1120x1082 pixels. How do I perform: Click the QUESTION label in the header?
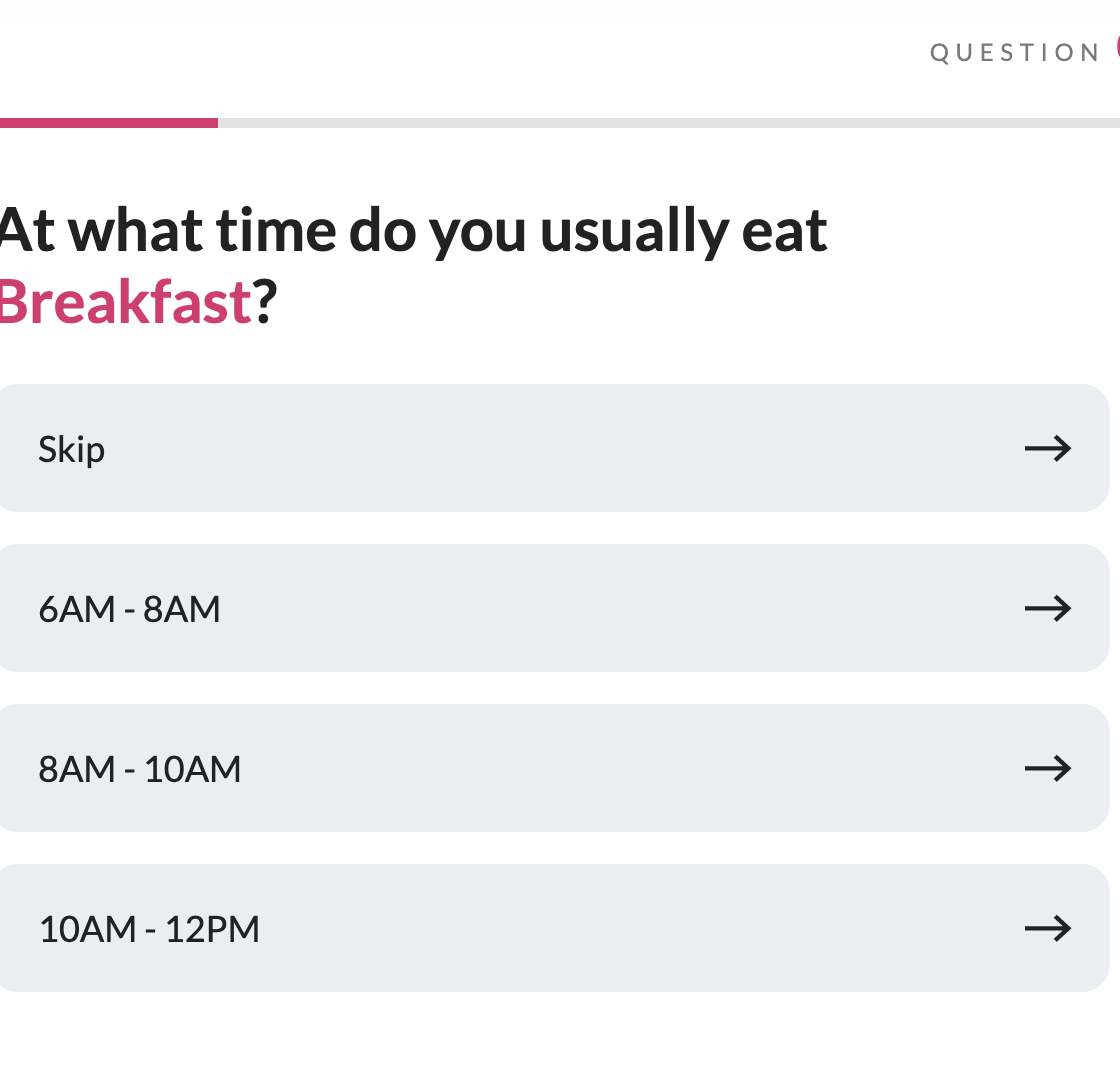(1015, 53)
